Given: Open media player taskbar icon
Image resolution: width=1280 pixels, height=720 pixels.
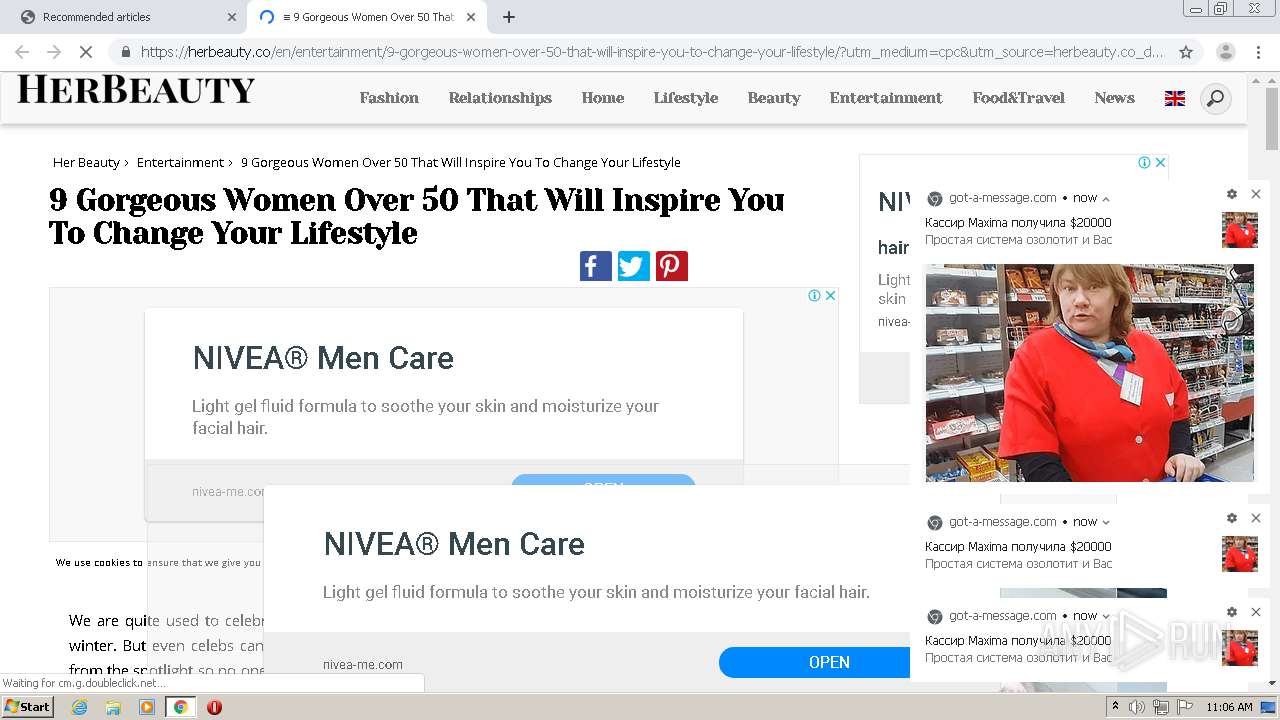Looking at the screenshot, I should click(x=146, y=707).
